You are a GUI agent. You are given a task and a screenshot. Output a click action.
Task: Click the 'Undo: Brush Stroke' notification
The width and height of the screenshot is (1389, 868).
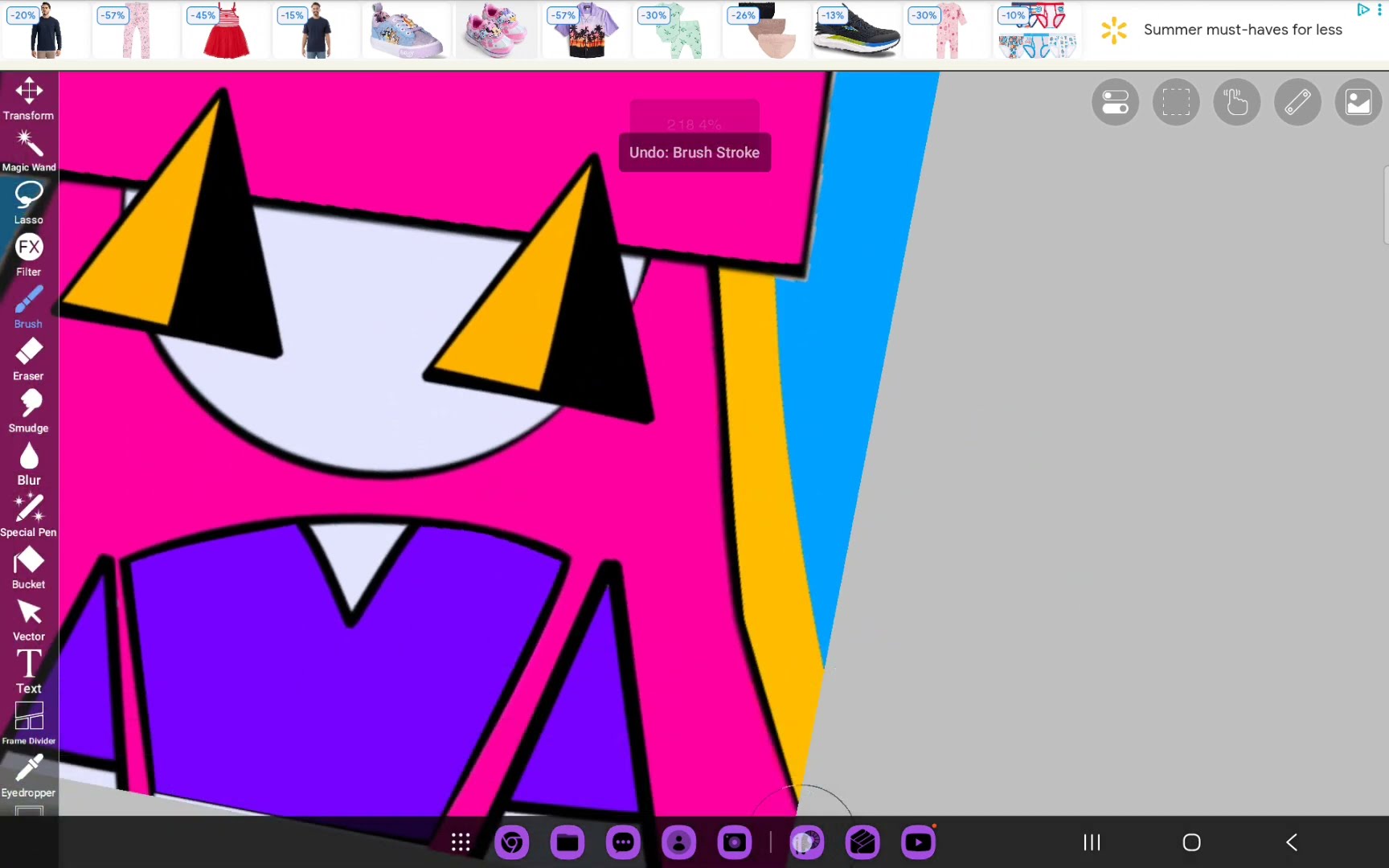point(694,153)
